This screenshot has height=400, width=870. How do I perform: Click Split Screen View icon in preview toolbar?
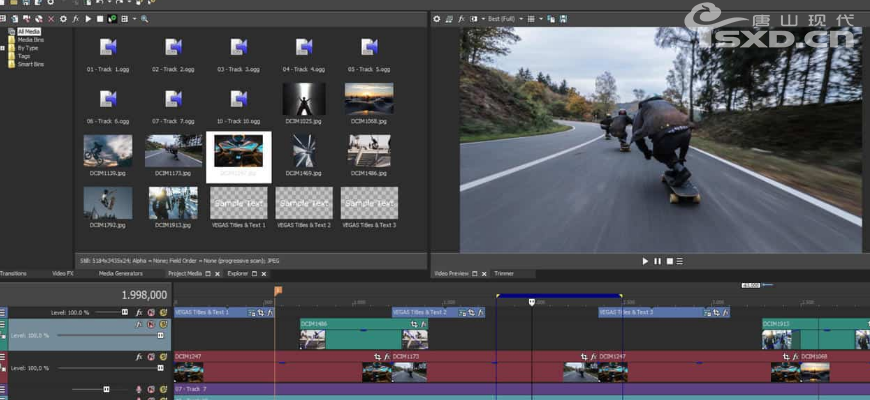pyautogui.click(x=474, y=19)
